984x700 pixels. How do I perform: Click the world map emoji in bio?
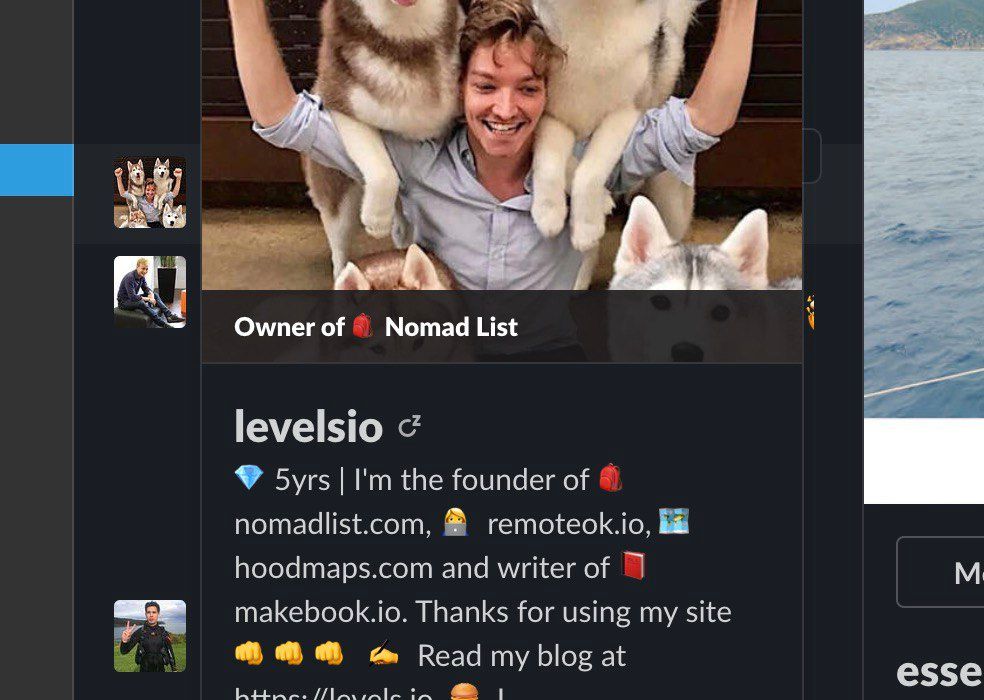(x=674, y=521)
